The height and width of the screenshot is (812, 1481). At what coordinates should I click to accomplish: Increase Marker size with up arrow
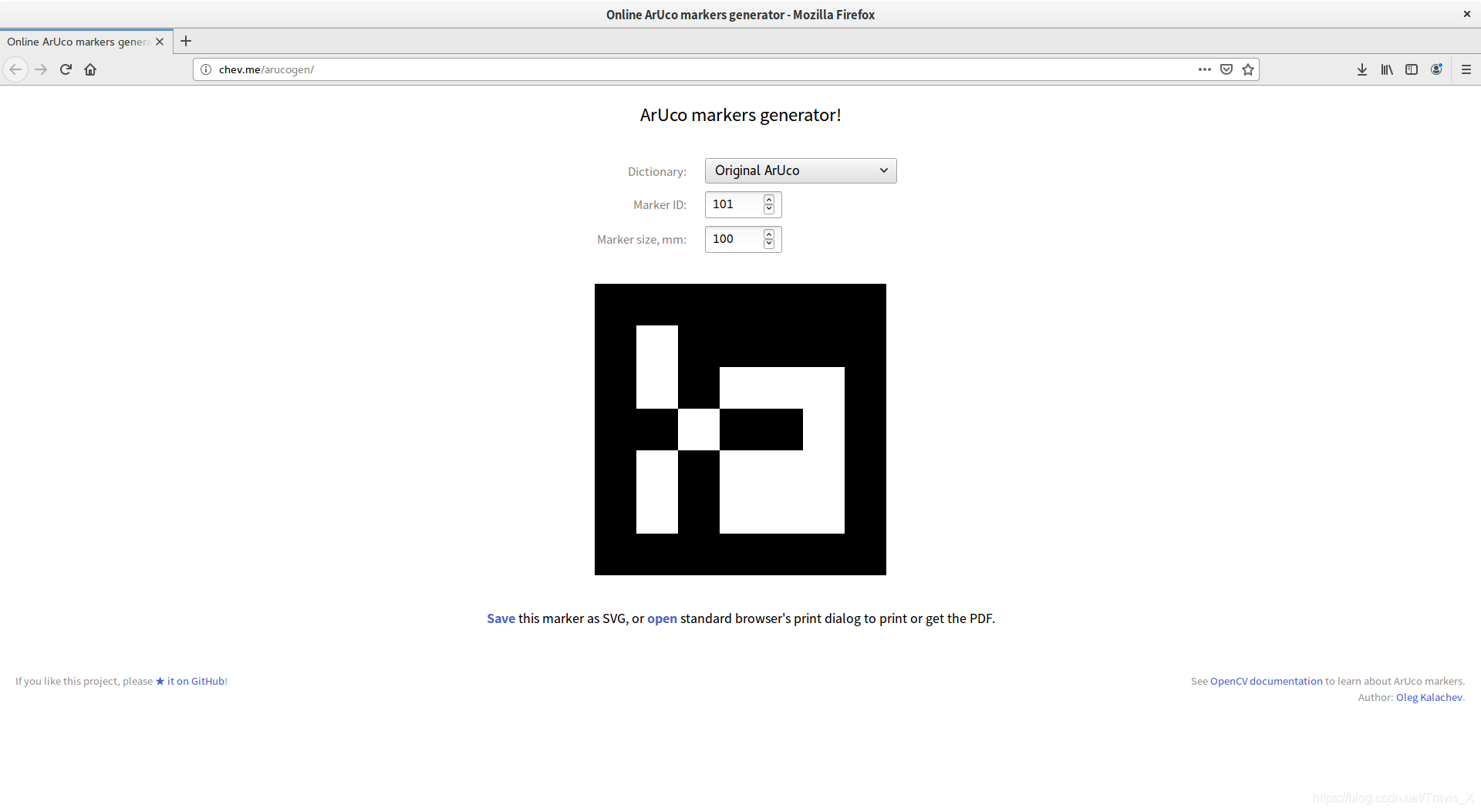[x=769, y=234]
